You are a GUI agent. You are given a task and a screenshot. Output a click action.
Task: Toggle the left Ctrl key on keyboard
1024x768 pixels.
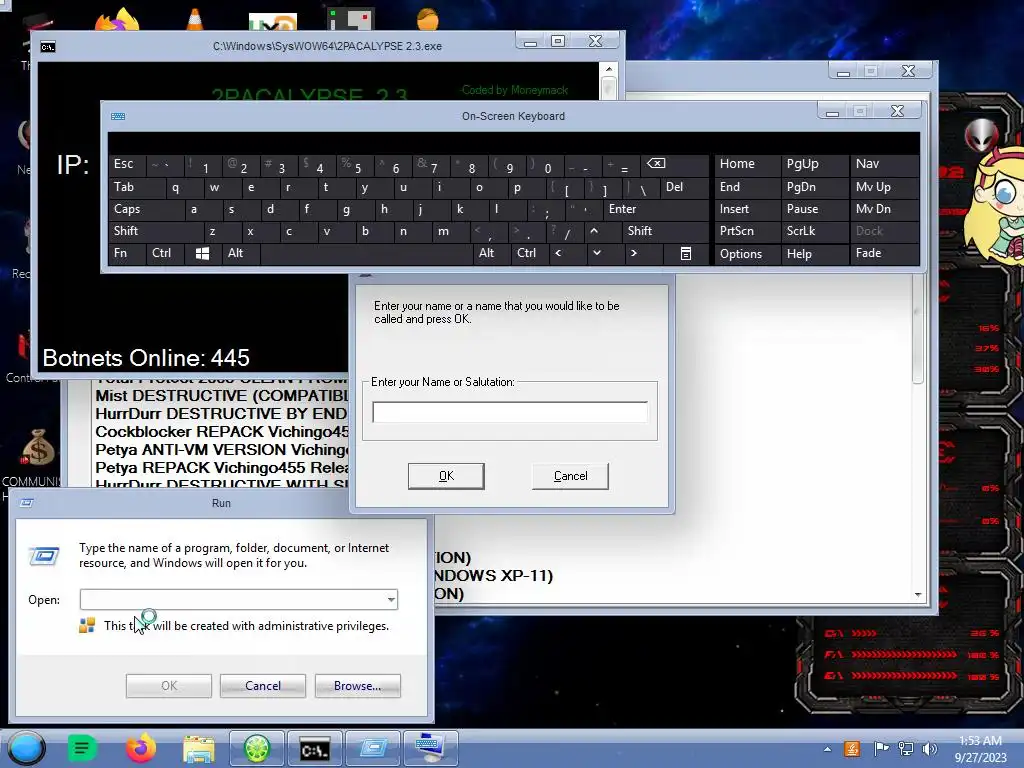coord(164,253)
